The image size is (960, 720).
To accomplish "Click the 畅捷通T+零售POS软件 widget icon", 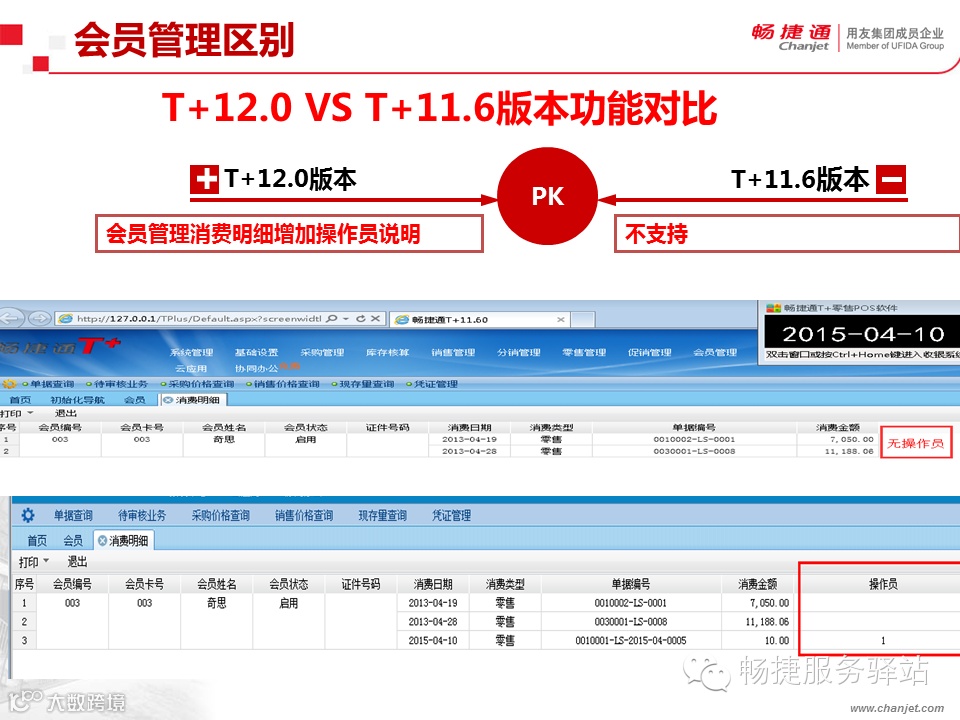I will 773,308.
